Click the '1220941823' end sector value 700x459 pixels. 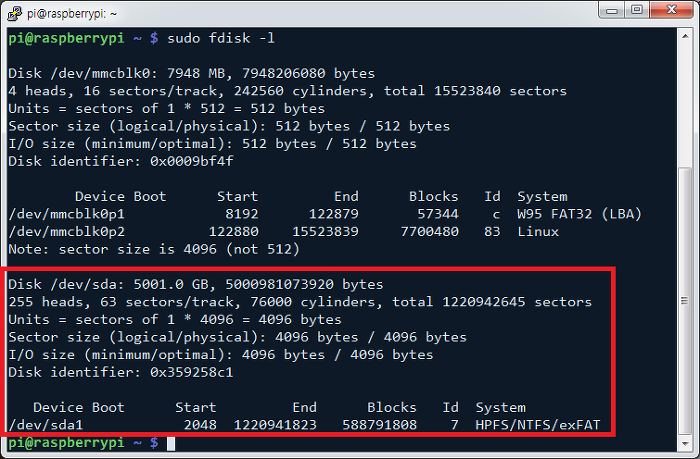coord(275,425)
